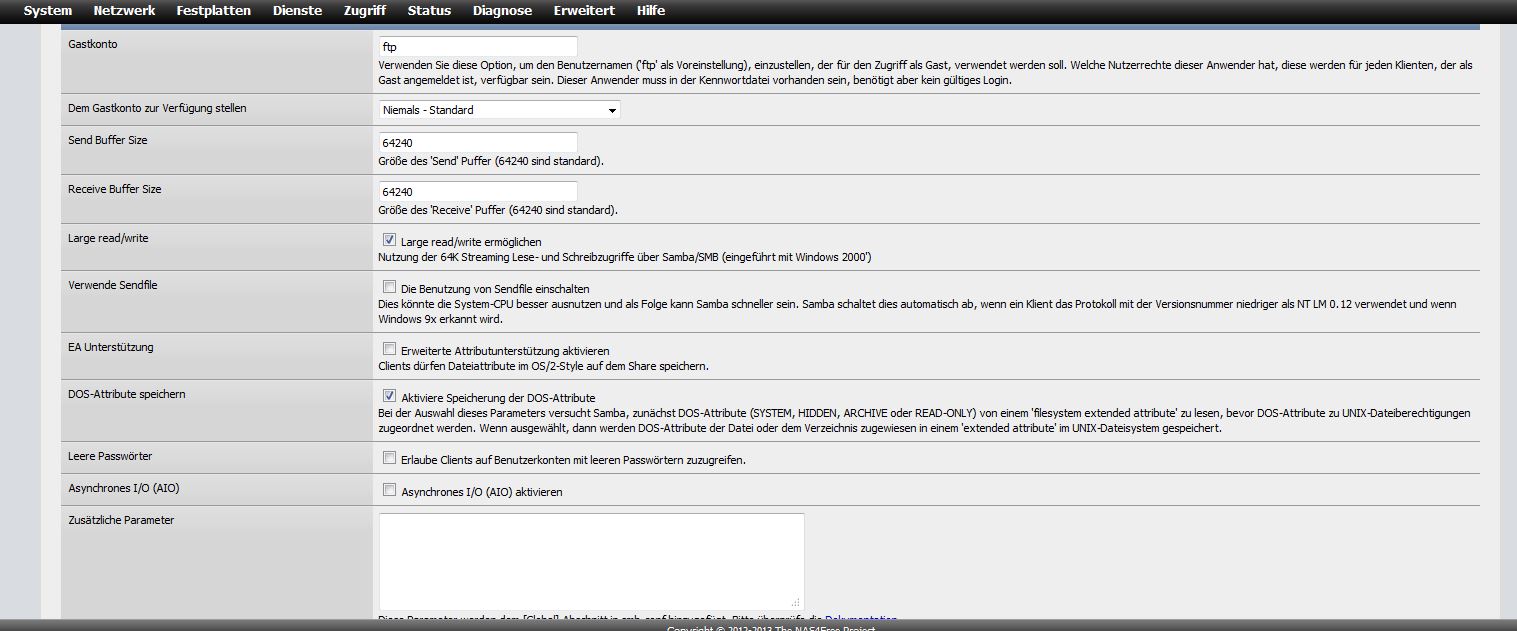Image resolution: width=1517 pixels, height=631 pixels.
Task: Click 'Größe des 'Send' Puffer' description text
Action: pos(491,162)
